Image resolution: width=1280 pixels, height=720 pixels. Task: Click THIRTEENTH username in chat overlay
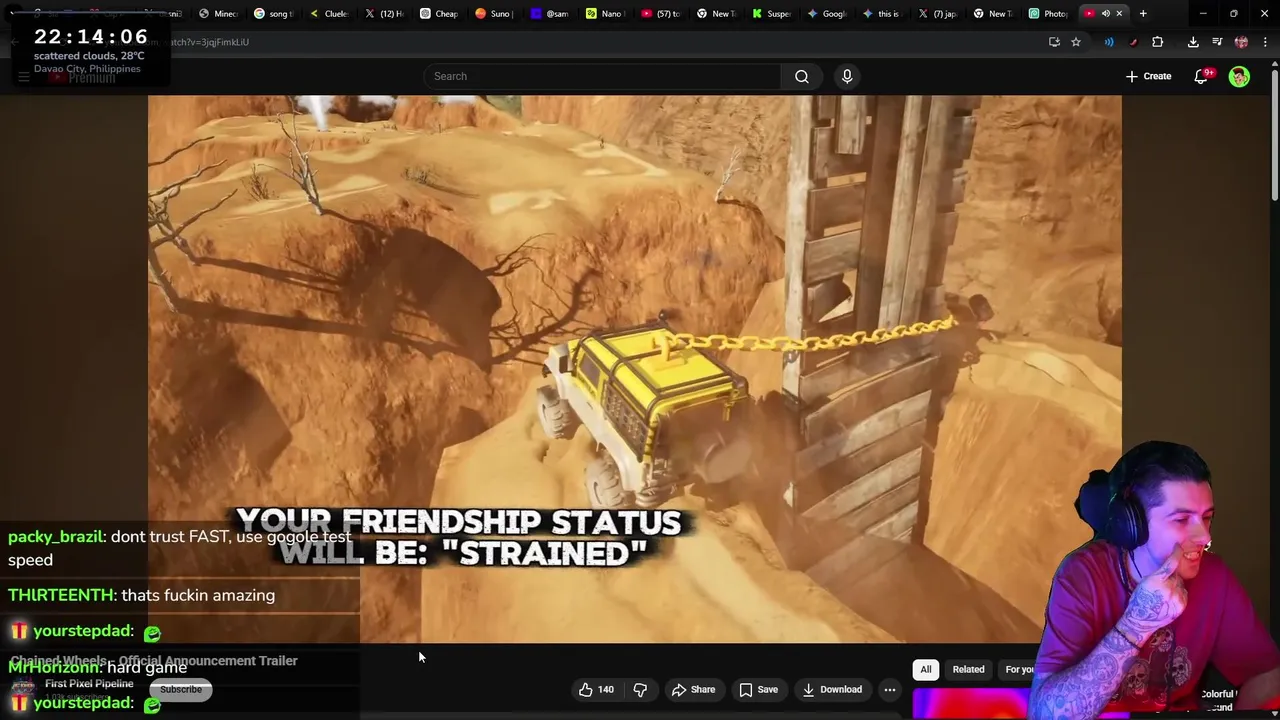coord(60,595)
